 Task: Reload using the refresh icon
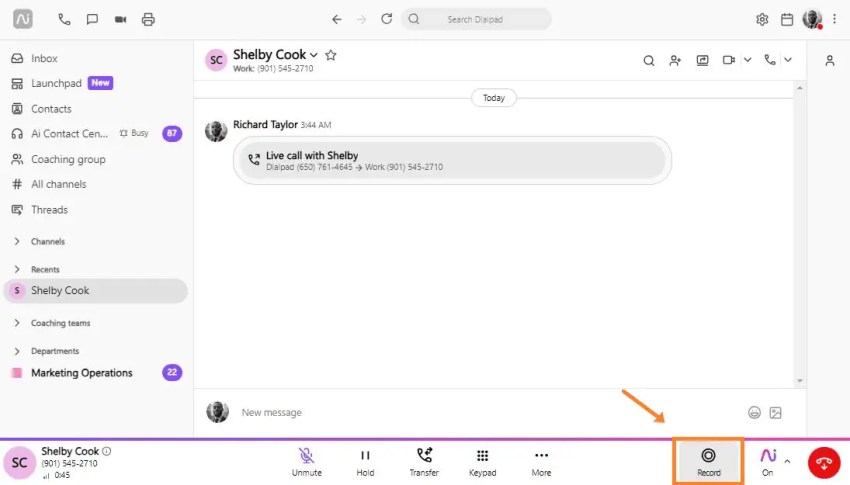click(x=387, y=19)
